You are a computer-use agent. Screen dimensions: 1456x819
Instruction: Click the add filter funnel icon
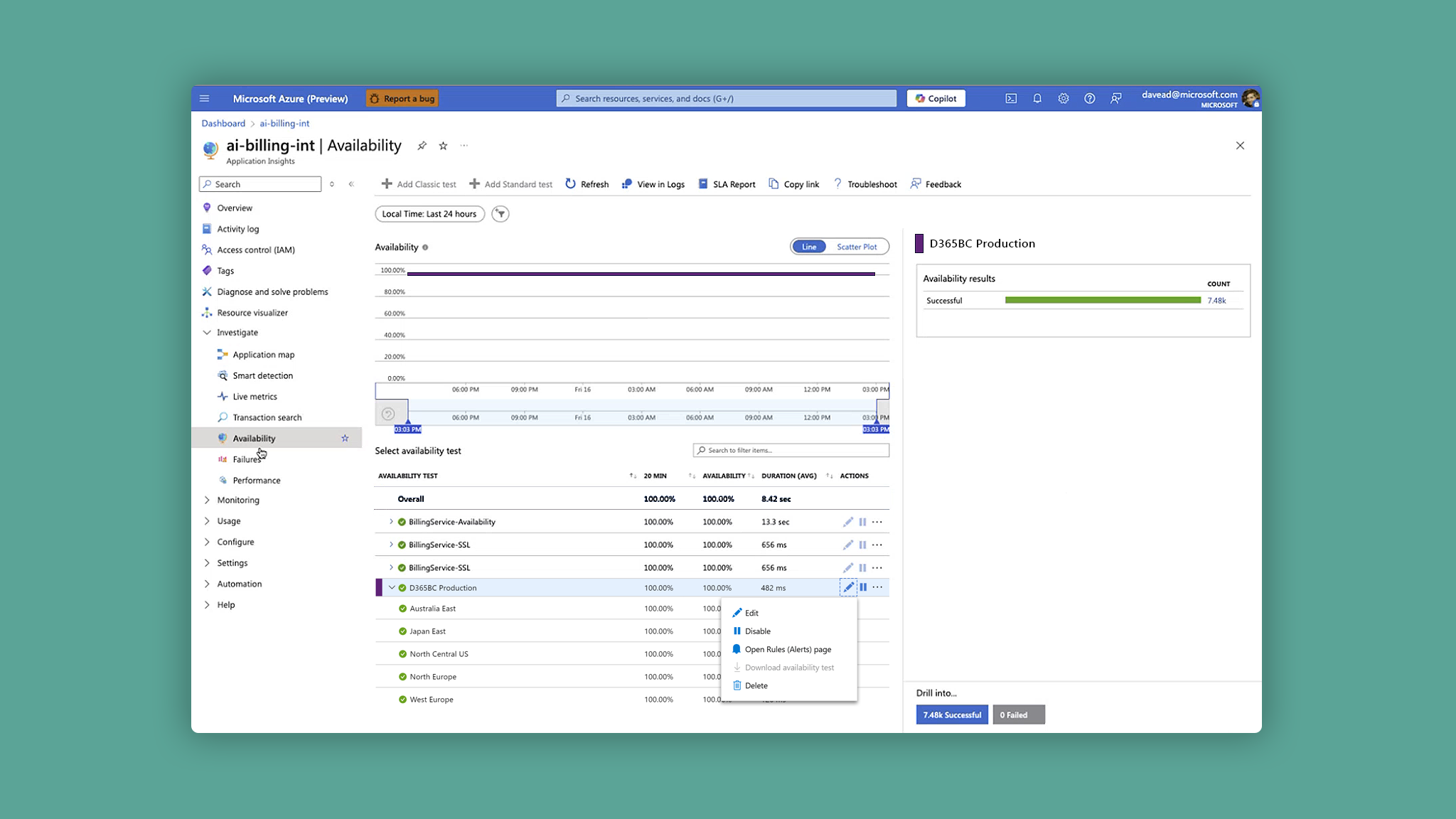tap(500, 214)
